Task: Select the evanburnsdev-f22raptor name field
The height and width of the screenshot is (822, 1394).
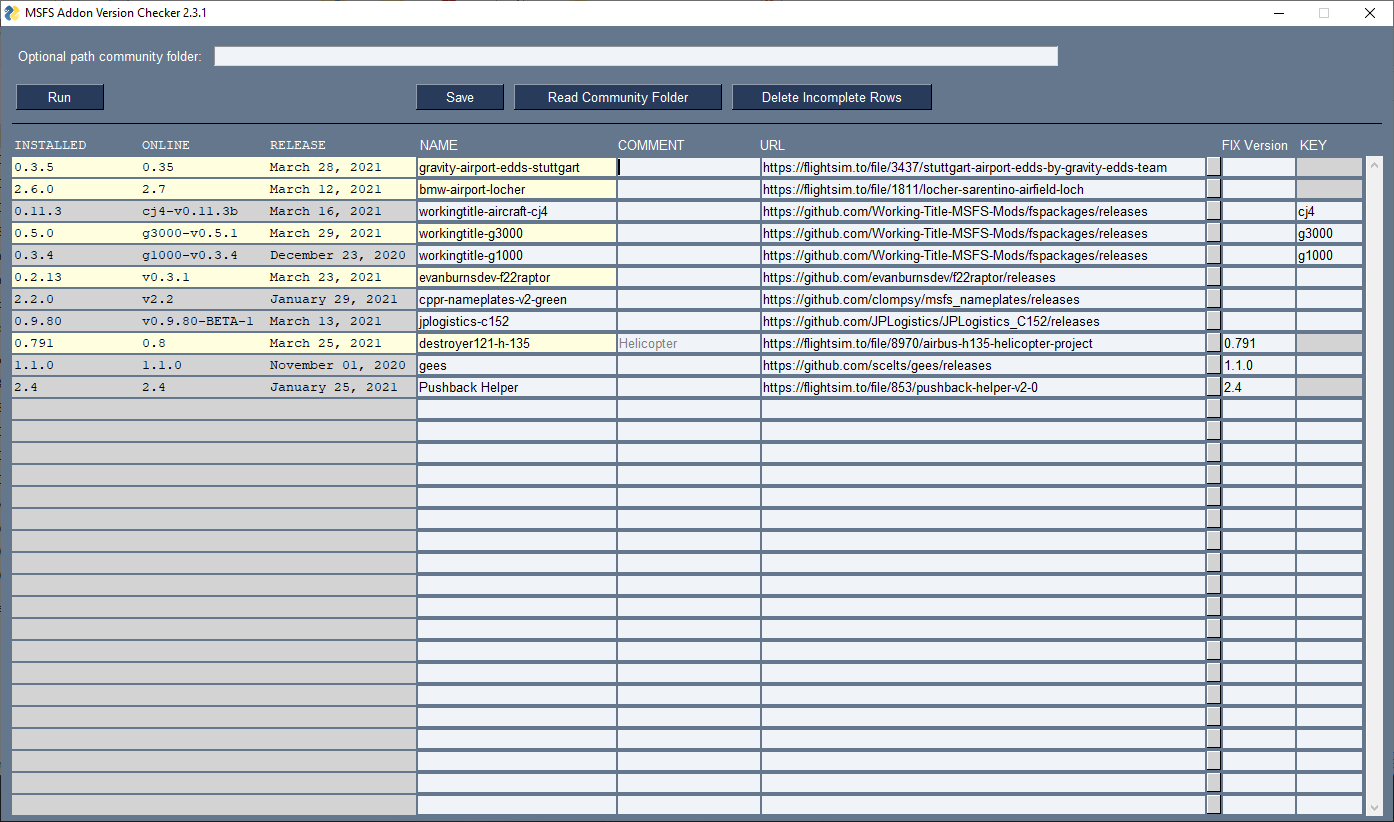Action: point(516,277)
